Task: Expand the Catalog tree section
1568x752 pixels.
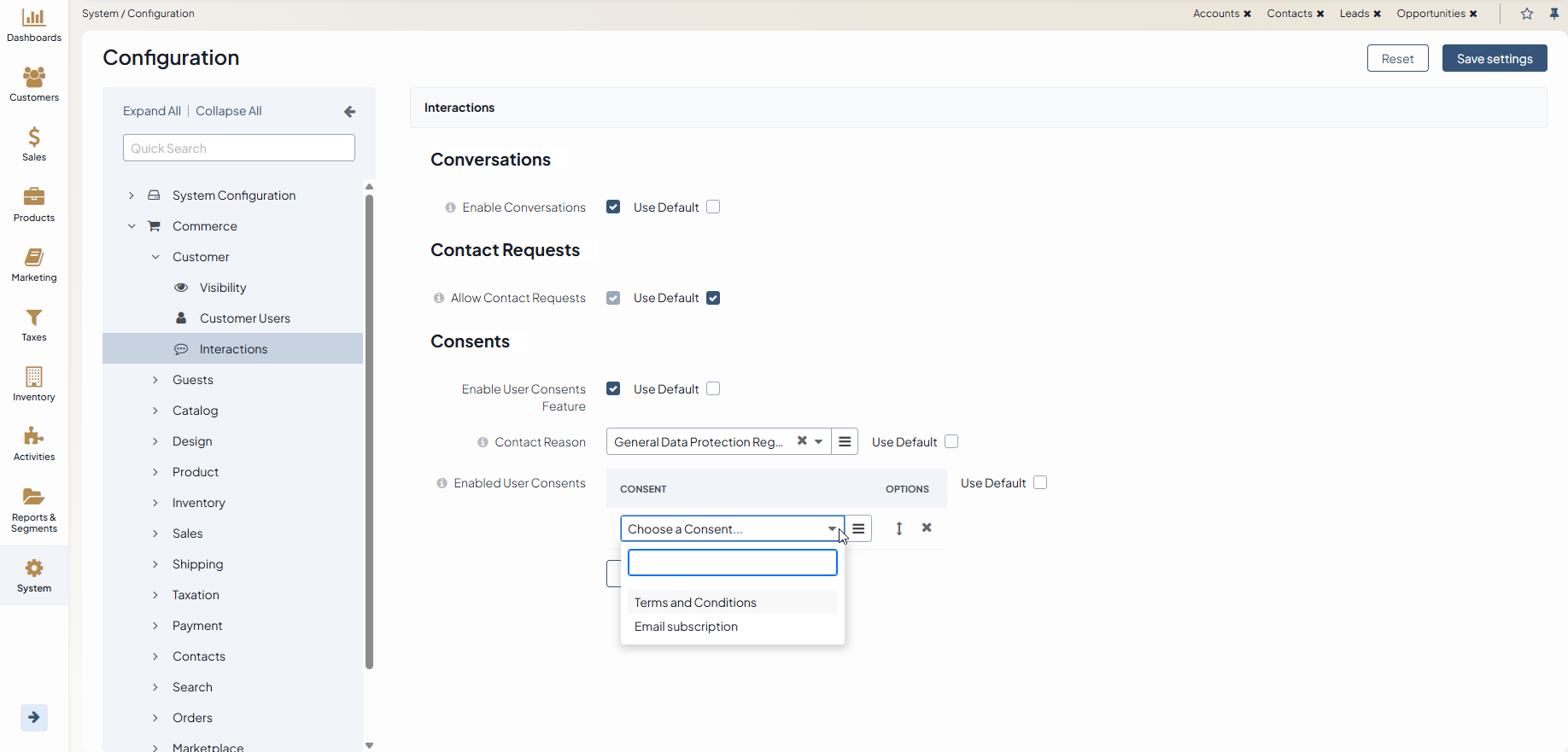Action: [x=155, y=411]
